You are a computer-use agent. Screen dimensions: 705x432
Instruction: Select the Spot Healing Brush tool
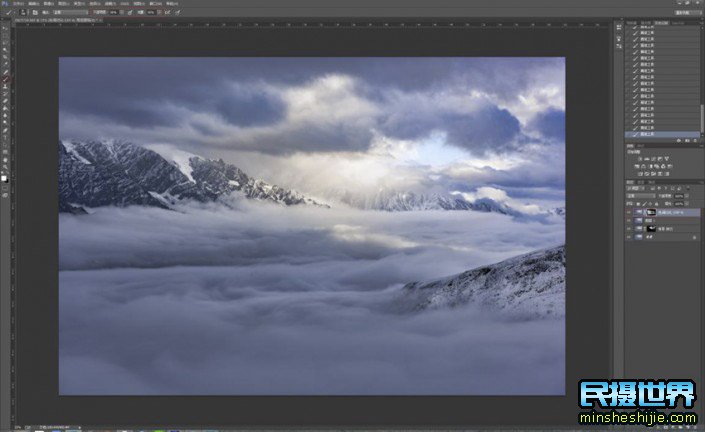coord(6,72)
